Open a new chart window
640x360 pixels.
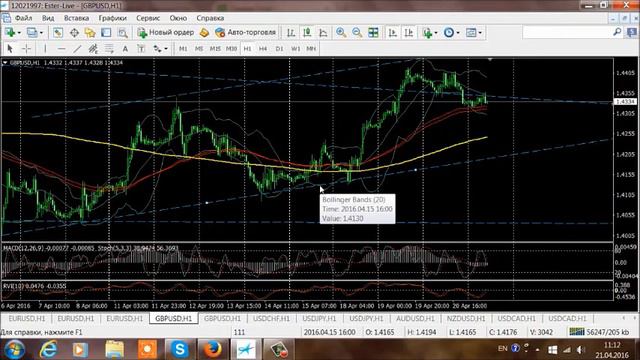click(x=10, y=32)
